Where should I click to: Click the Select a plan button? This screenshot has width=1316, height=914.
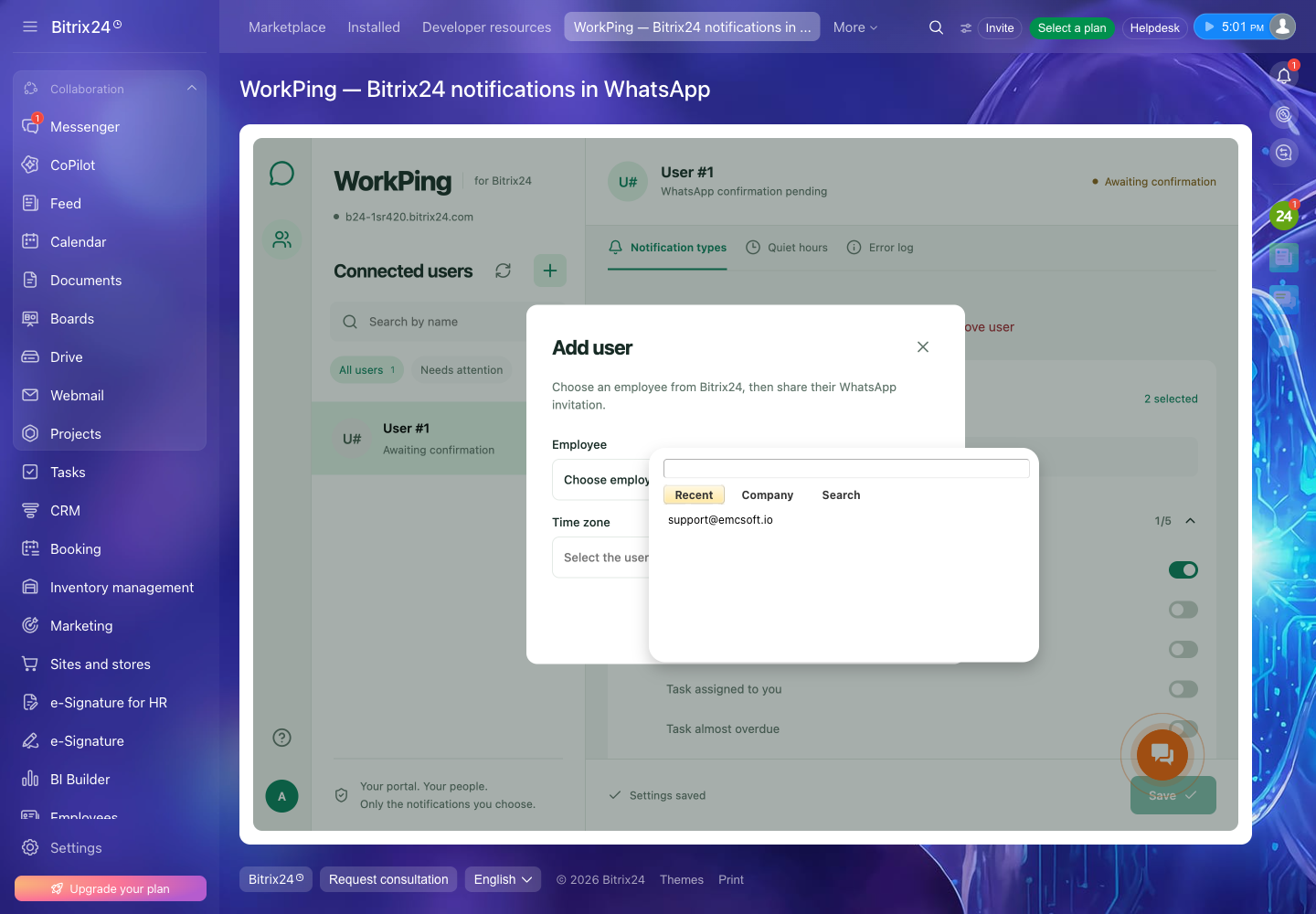1072,28
